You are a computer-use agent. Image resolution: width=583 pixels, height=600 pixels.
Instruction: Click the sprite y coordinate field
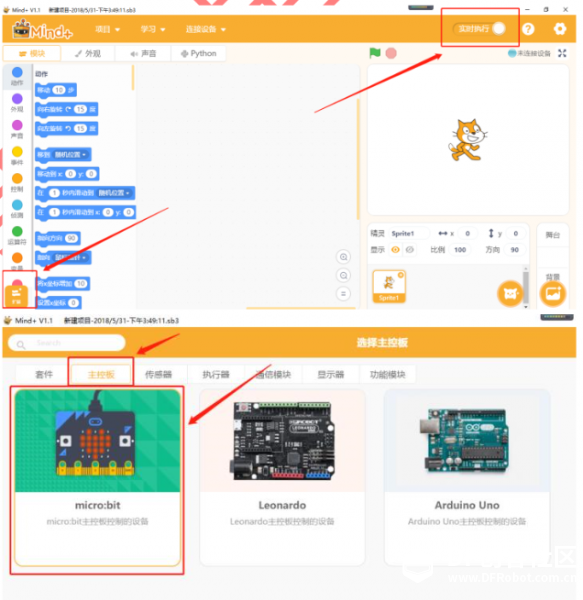click(516, 233)
